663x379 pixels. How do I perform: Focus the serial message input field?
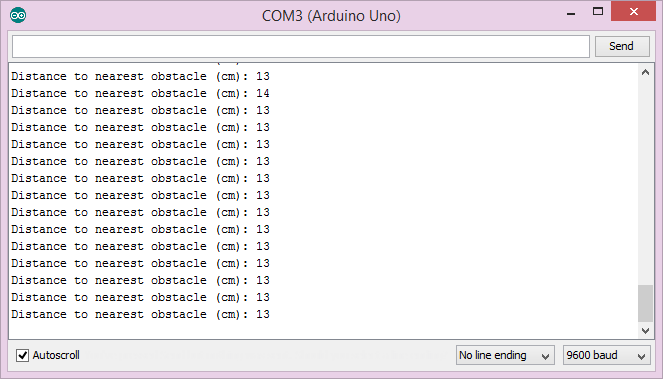point(301,47)
